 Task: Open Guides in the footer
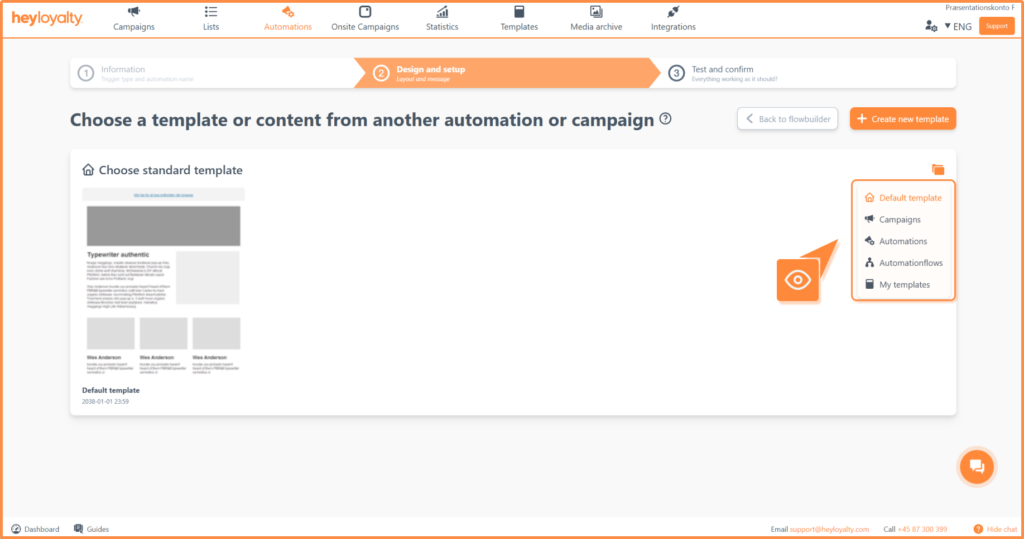[x=91, y=529]
